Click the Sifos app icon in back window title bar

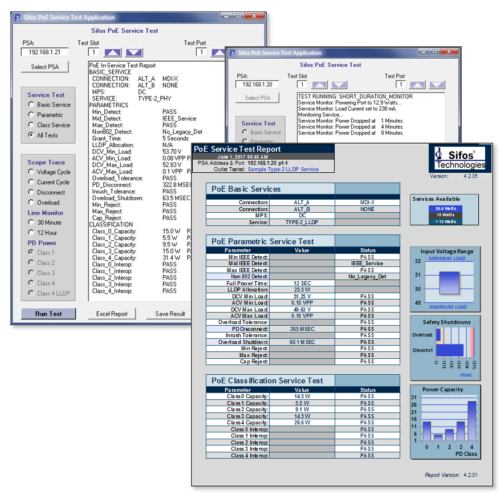pos(17,17)
